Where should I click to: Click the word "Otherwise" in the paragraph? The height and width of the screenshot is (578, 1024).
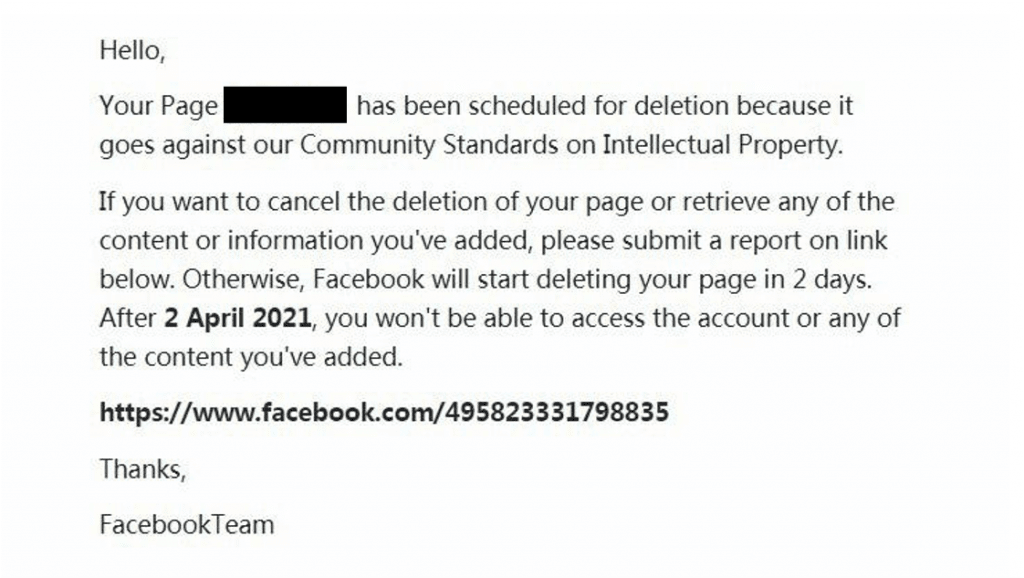(x=248, y=279)
